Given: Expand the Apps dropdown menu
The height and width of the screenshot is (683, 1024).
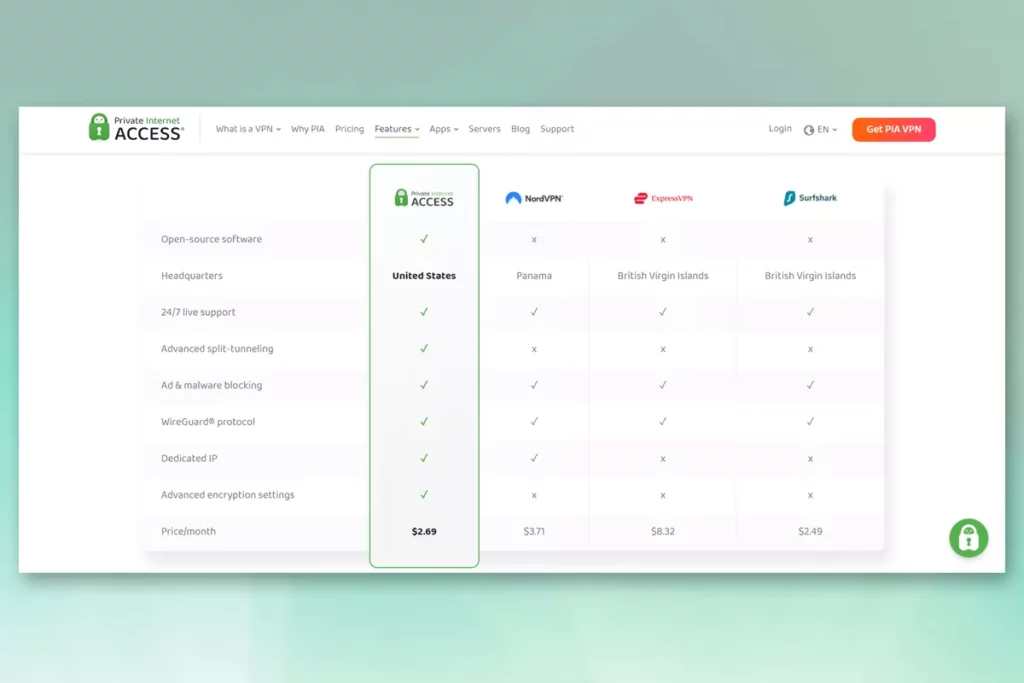Looking at the screenshot, I should [x=444, y=129].
